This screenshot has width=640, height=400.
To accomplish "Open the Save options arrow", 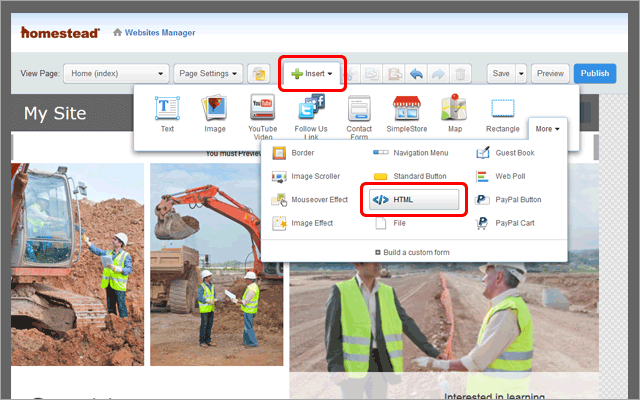I will pyautogui.click(x=521, y=74).
